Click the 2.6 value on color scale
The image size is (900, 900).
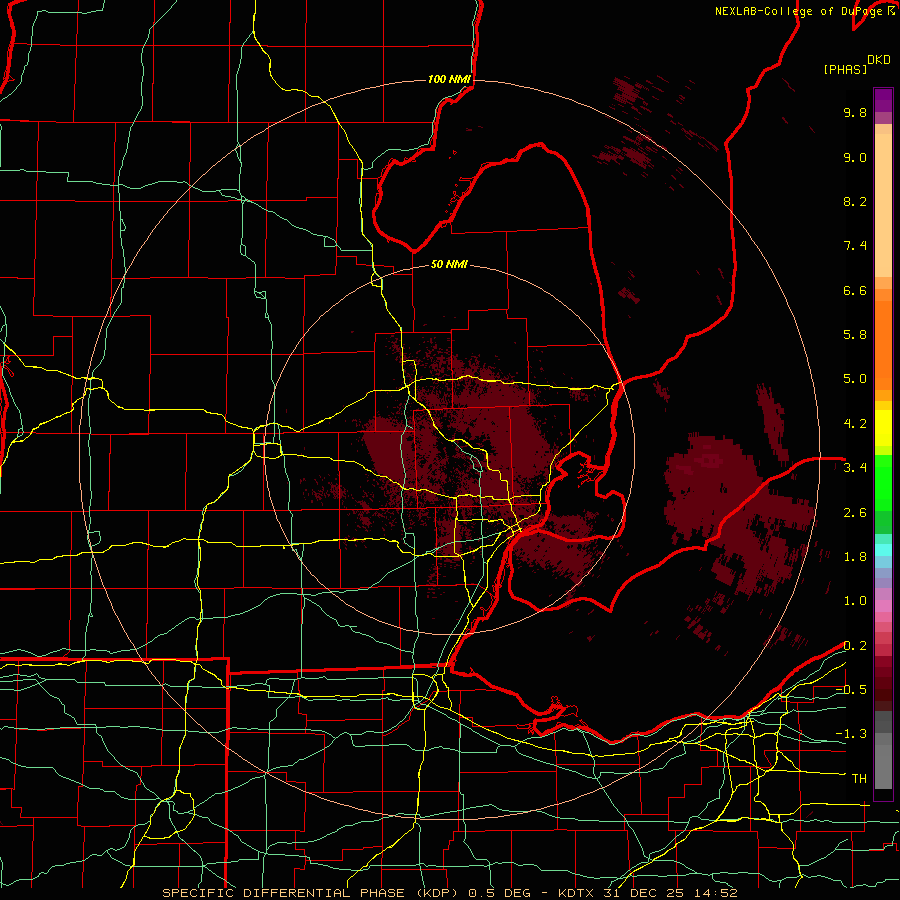[855, 513]
